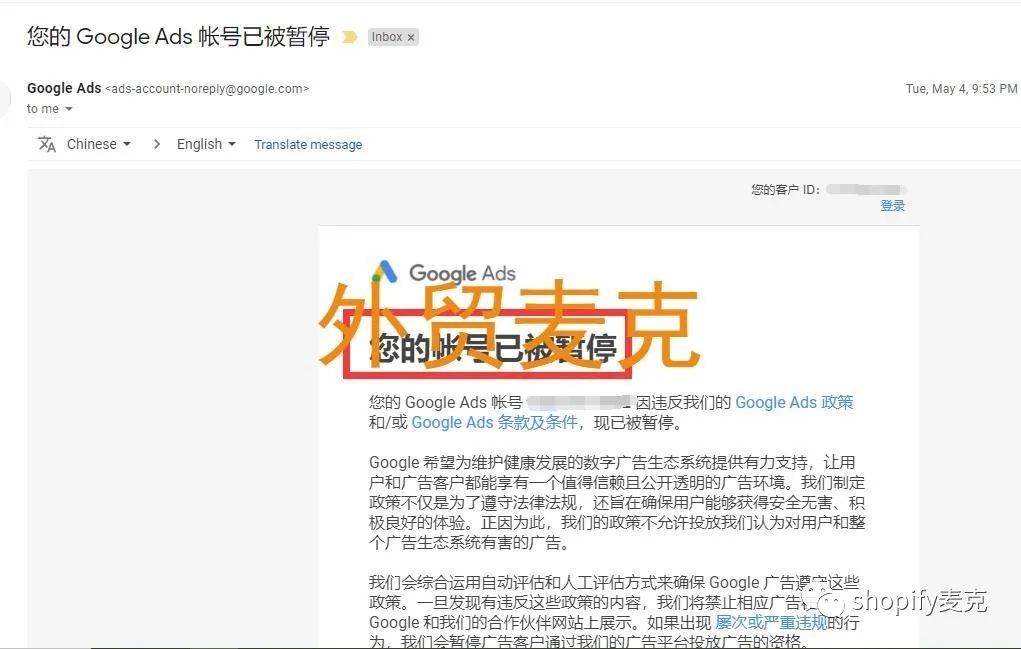
Task: Expand recipient details arrow next to 'to me'
Action: pos(68,109)
